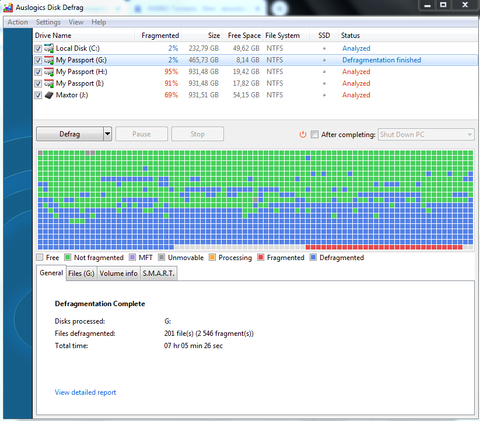Click the Analyzed status for Local Disk (C:)

point(356,48)
